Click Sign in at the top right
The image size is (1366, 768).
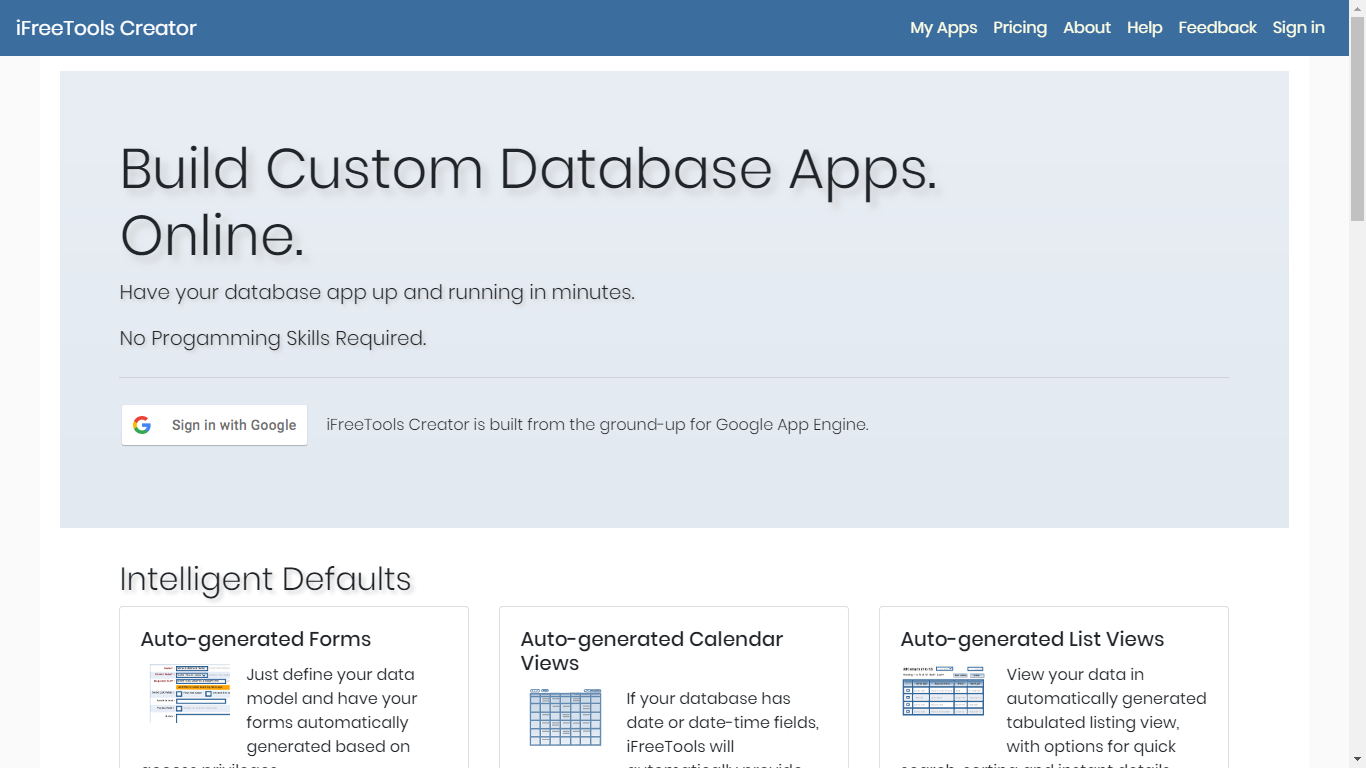pyautogui.click(x=1298, y=27)
